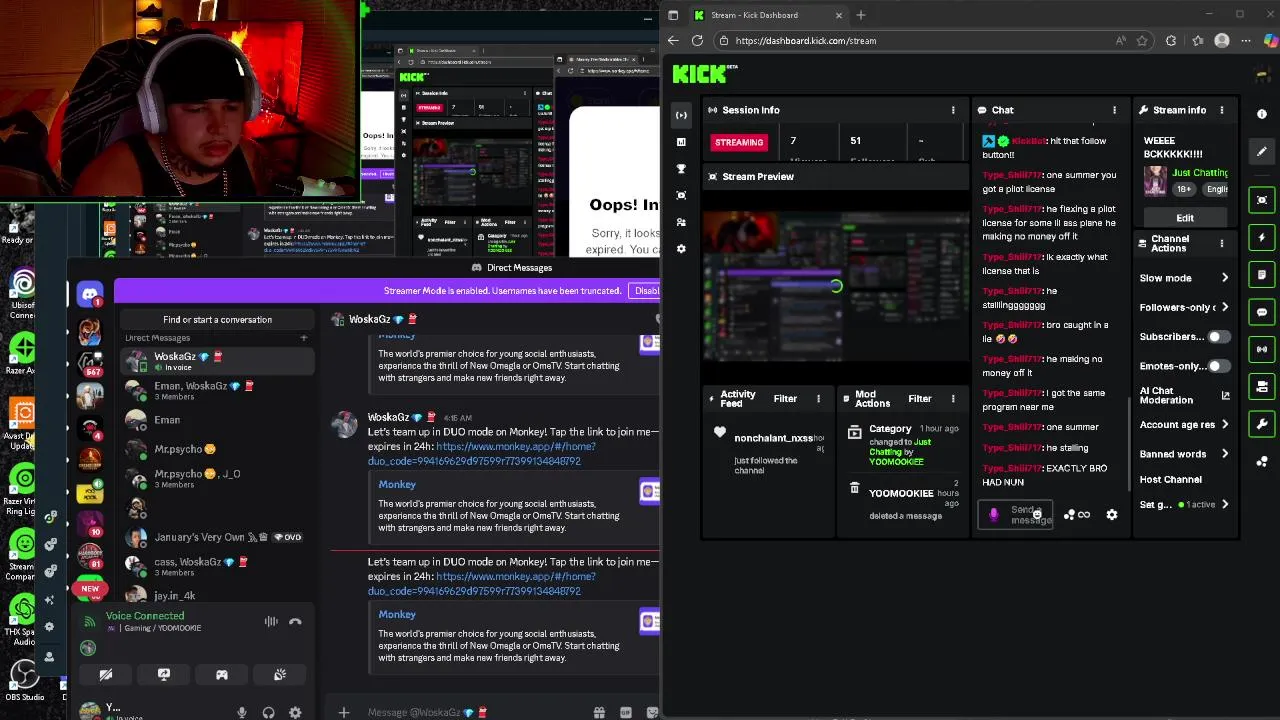Click Find or start a conversation field
Viewport: 1280px width, 720px height.
tap(217, 320)
